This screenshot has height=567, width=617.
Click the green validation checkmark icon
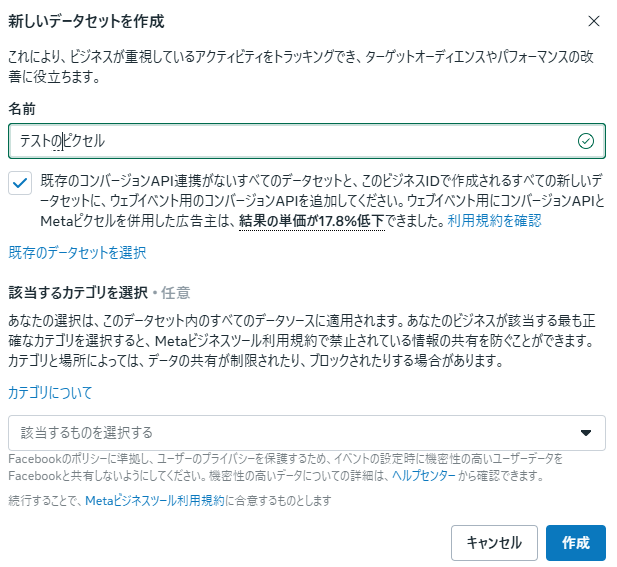[x=586, y=141]
